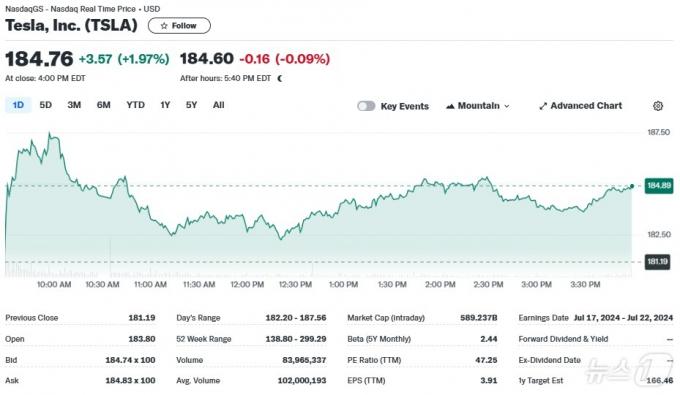Click the 10:00 AM time axis label
Image resolution: width=680 pixels, height=395 pixels.
click(54, 285)
